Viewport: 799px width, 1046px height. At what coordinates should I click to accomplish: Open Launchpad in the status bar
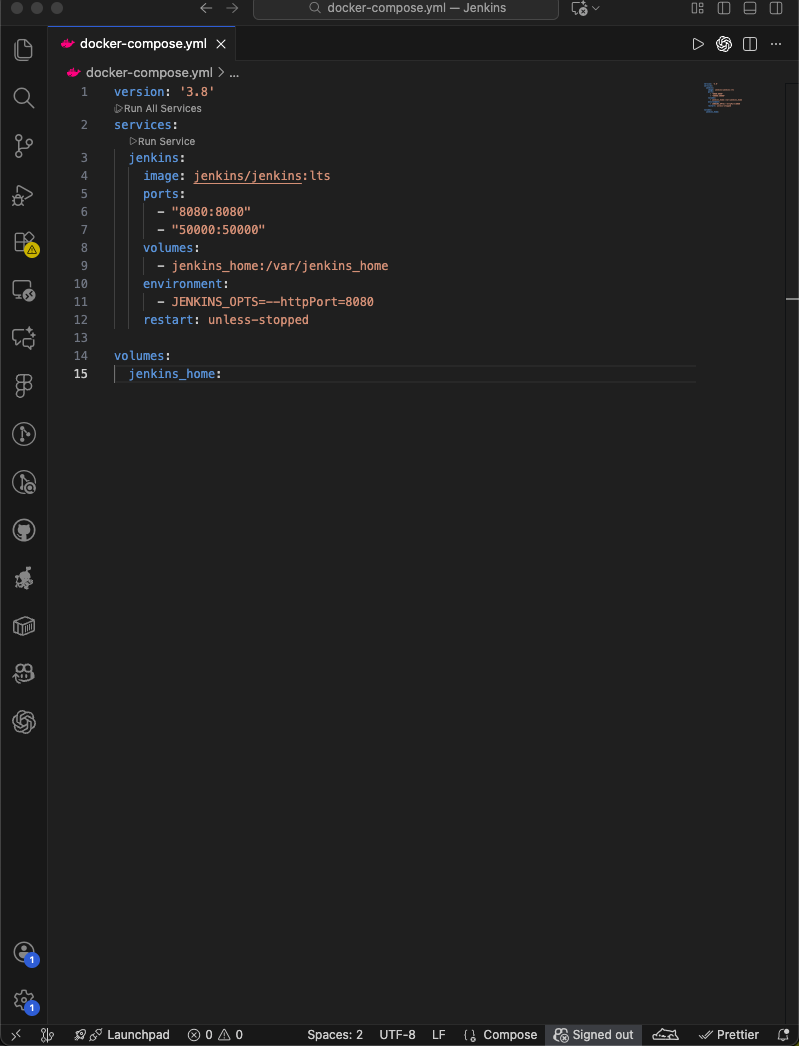pyautogui.click(x=121, y=1035)
